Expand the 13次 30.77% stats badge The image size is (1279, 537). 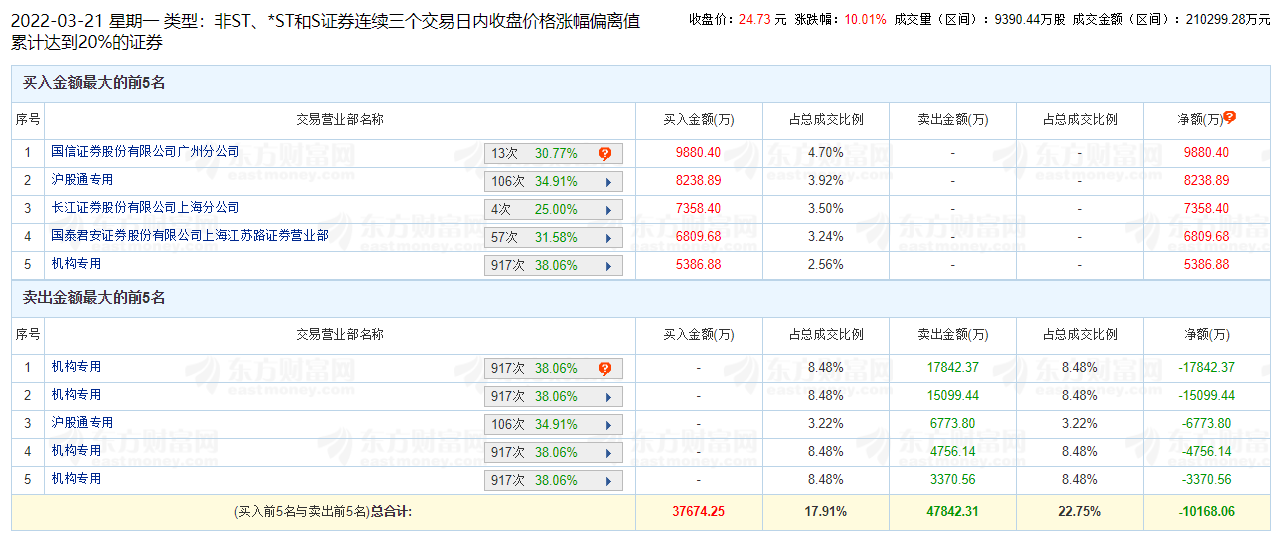tap(553, 153)
